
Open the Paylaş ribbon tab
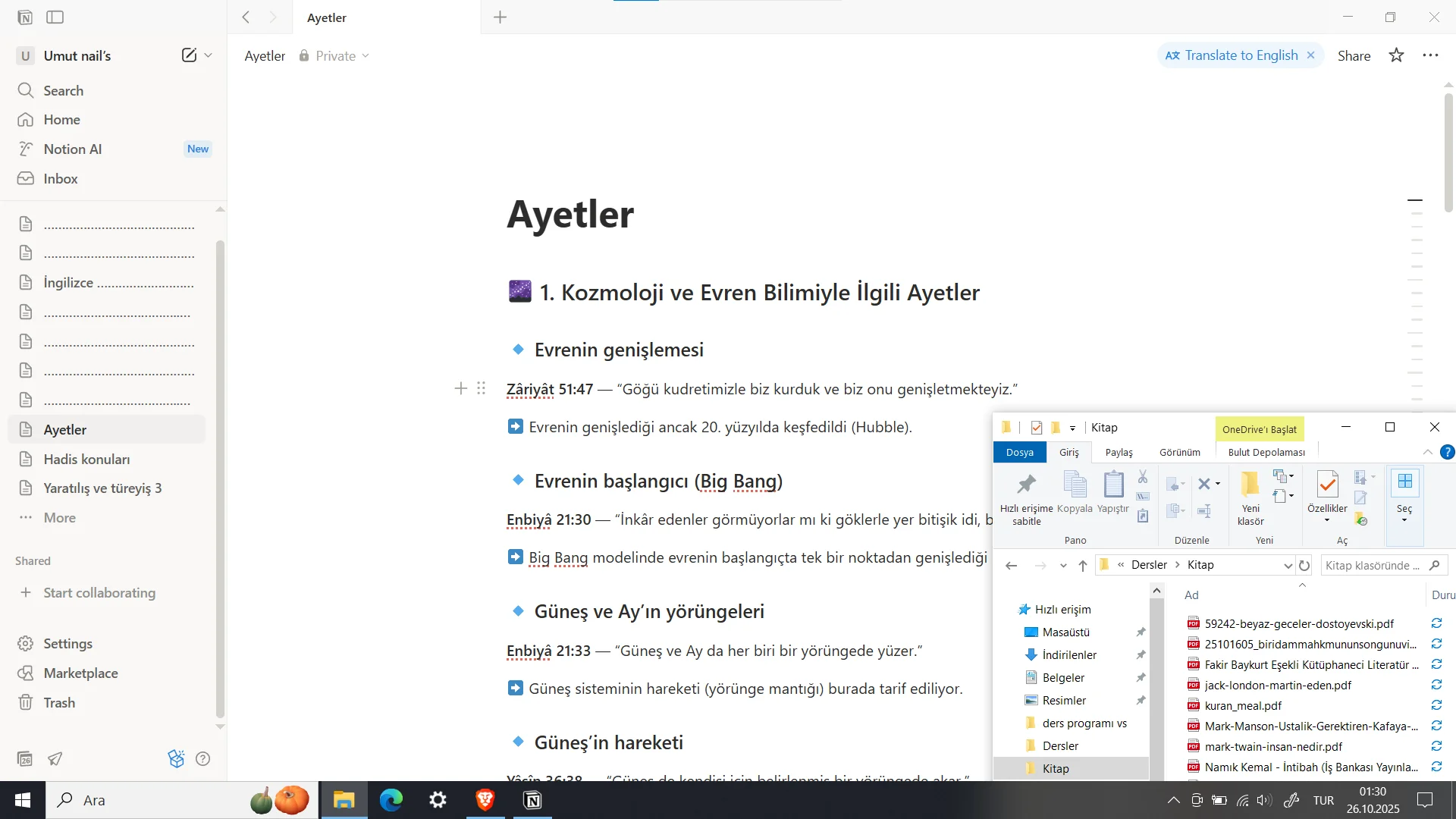(x=1119, y=452)
